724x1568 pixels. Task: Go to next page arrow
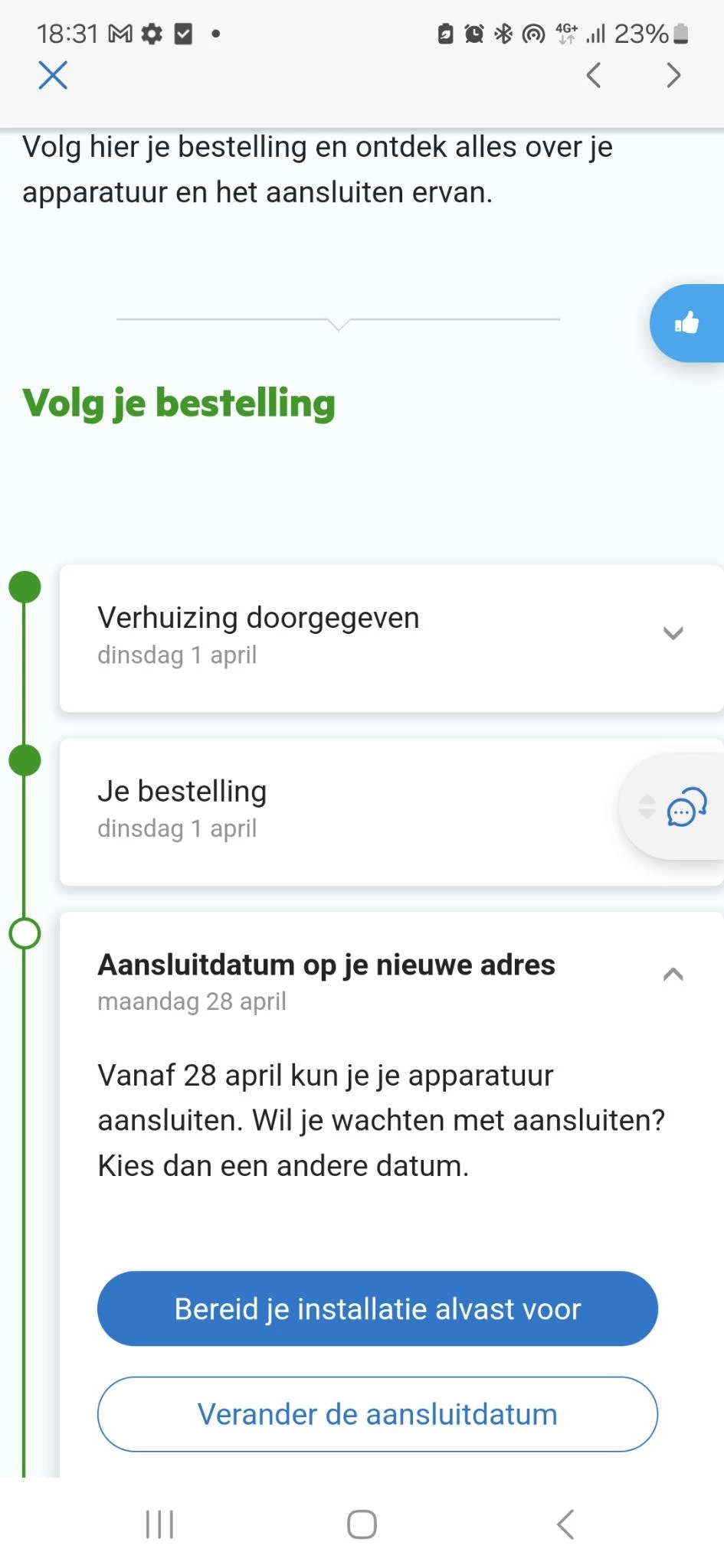tap(673, 75)
